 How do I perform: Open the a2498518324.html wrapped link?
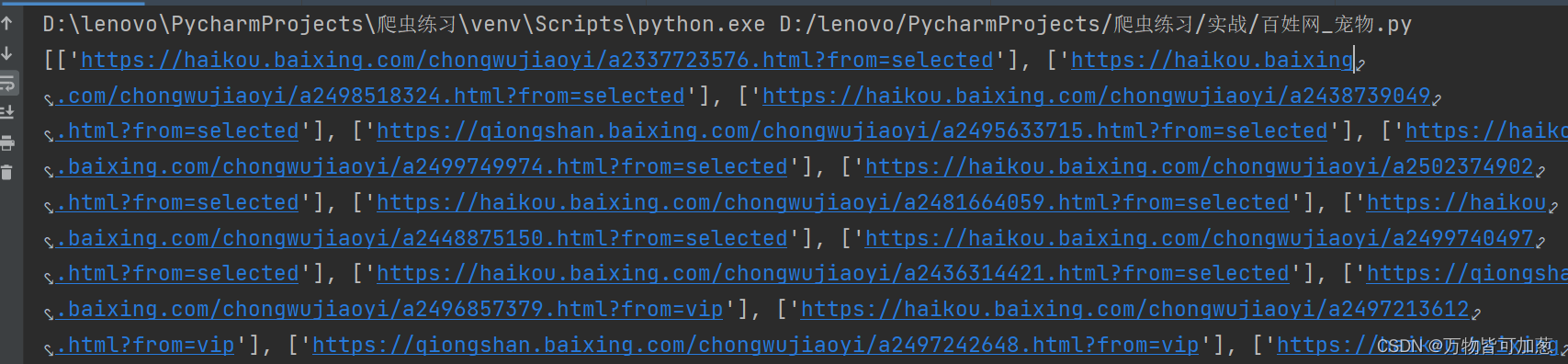click(x=370, y=97)
